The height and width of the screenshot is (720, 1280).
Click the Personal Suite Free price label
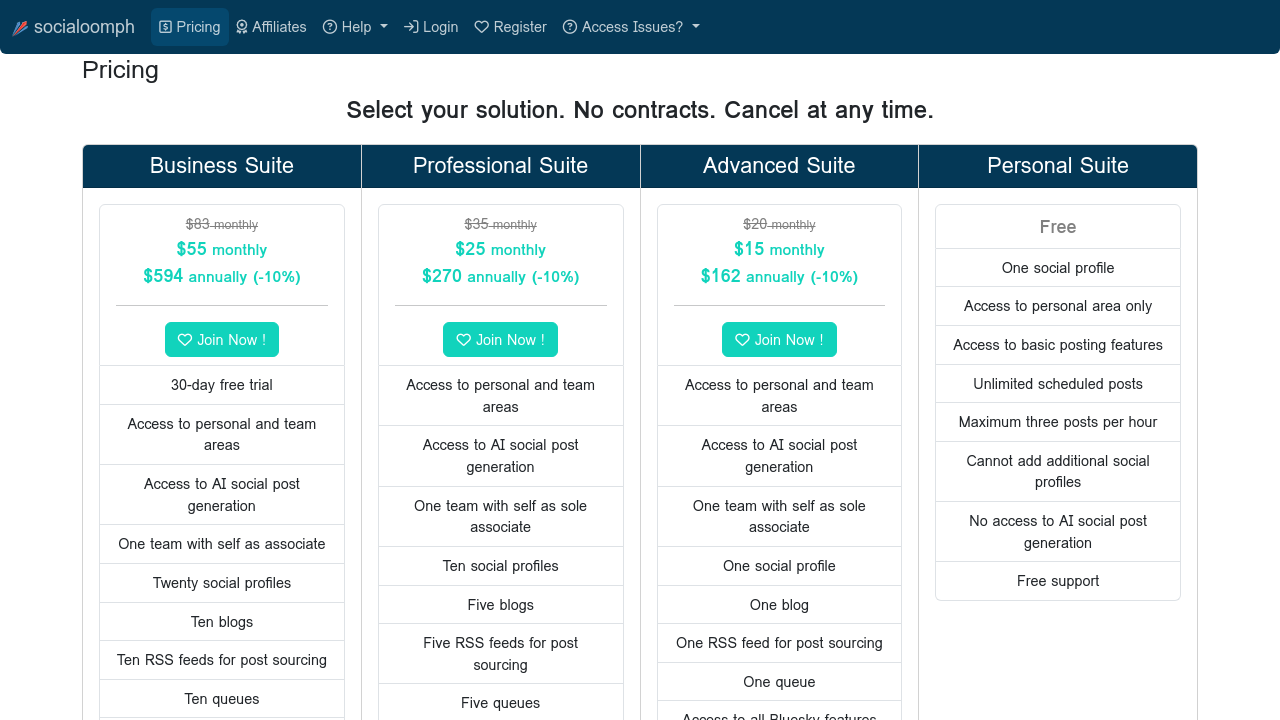(x=1058, y=227)
